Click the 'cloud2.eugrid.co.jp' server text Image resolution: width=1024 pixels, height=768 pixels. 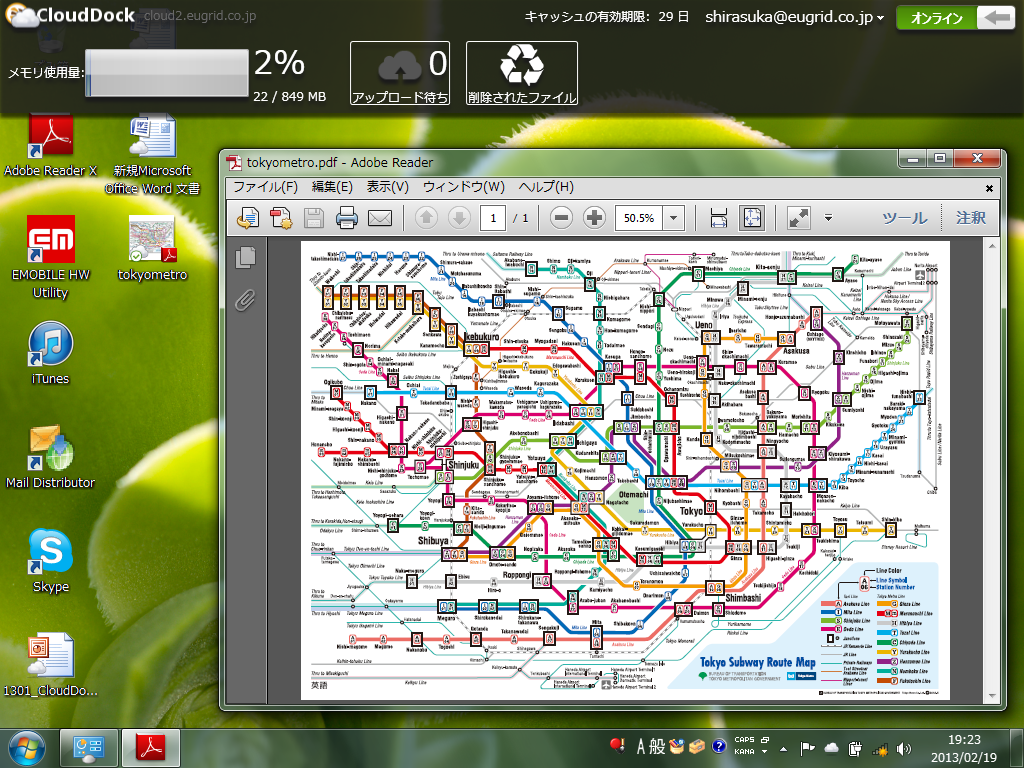click(200, 16)
